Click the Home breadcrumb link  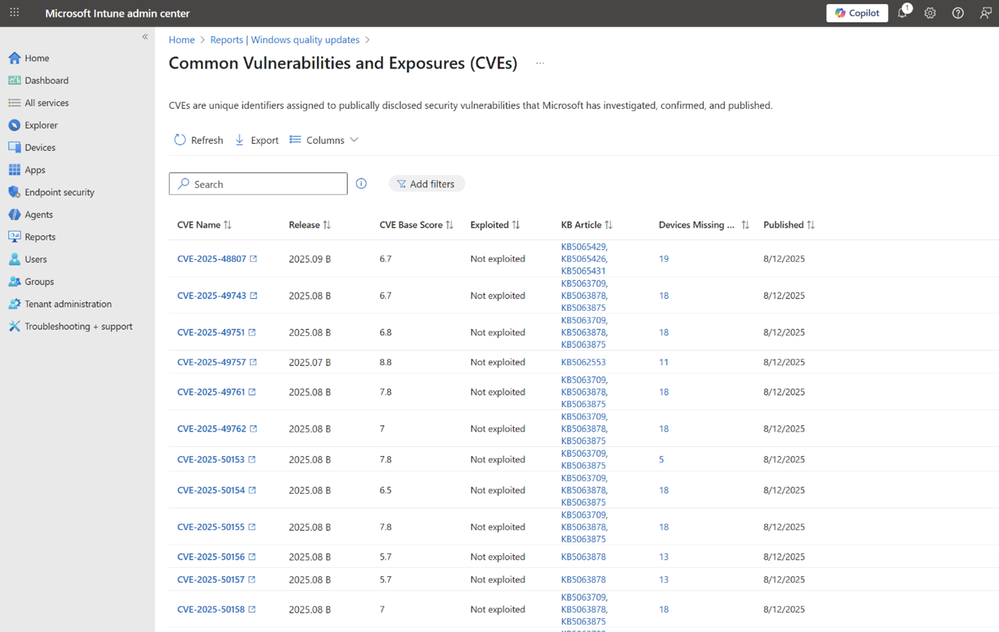[x=182, y=40]
